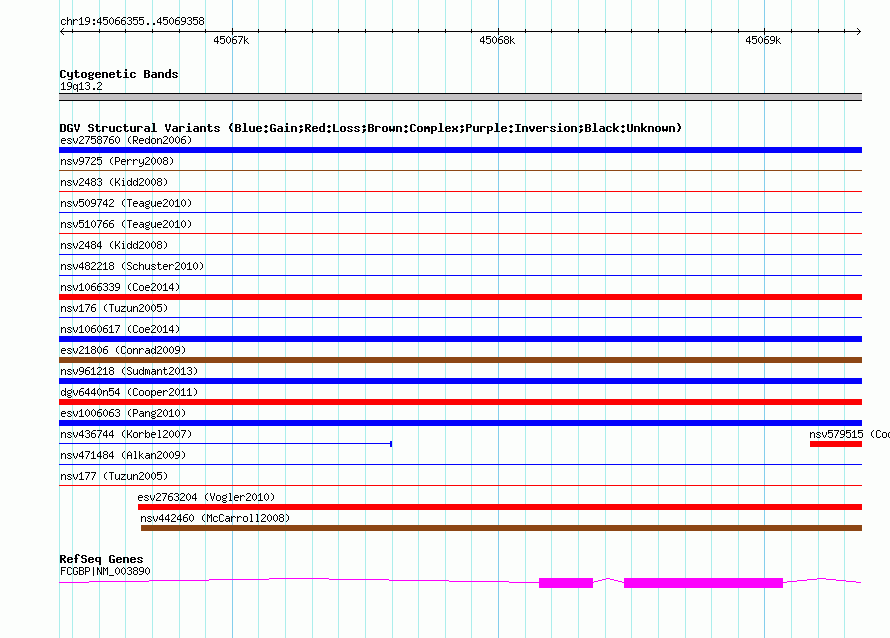Open variant esv1006063 (Pang2010) label

pos(123,413)
